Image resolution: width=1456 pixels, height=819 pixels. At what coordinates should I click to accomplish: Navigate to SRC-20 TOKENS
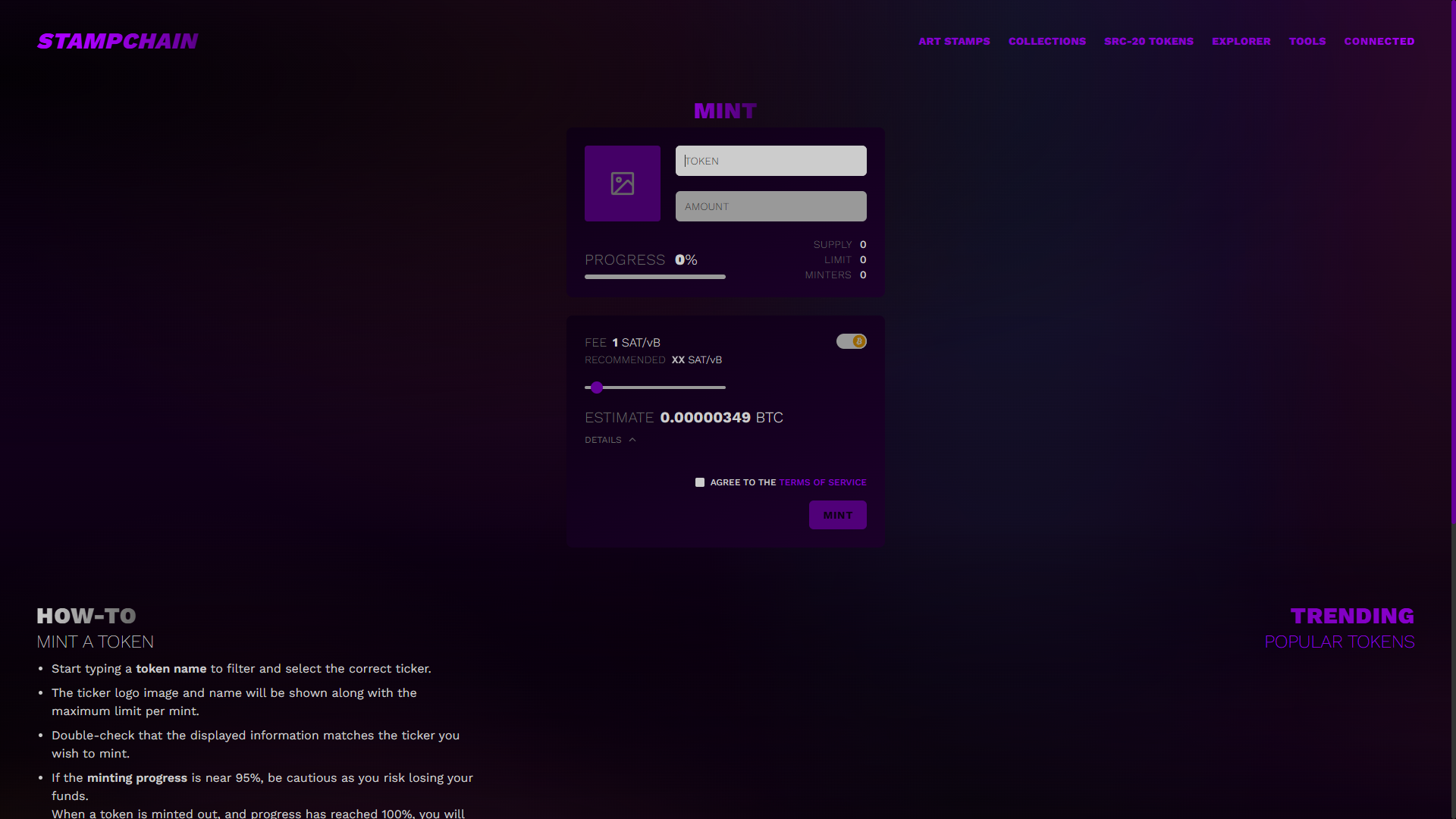(1149, 42)
